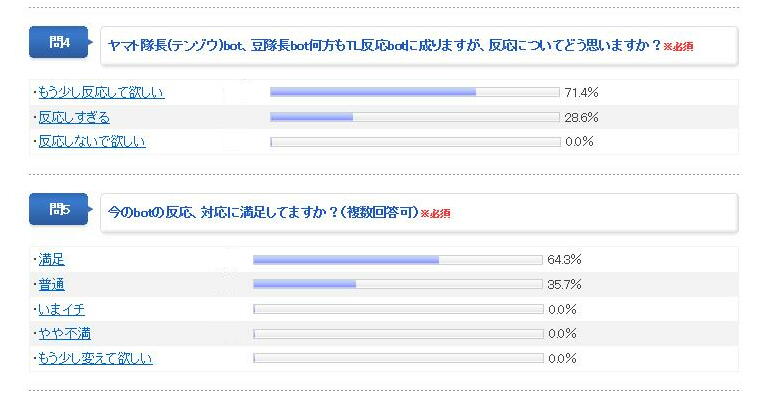Click the 問4 question badge
The height and width of the screenshot is (400, 765).
coord(60,43)
